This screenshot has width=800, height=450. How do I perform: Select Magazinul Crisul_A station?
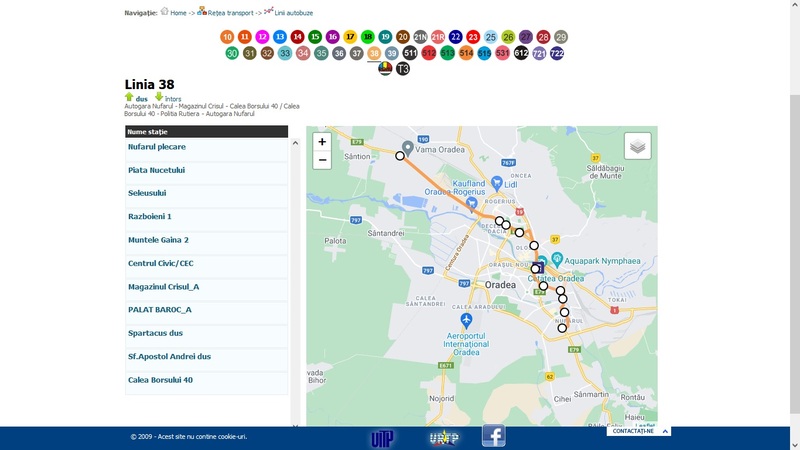pyautogui.click(x=163, y=287)
